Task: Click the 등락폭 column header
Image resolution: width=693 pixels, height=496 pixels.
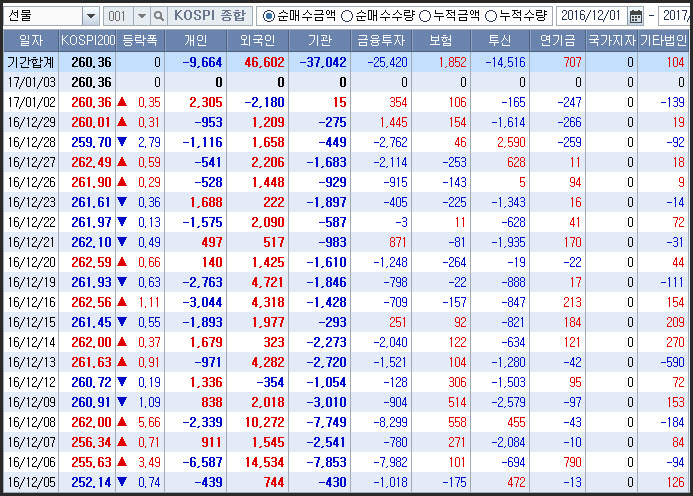Action: coord(140,41)
